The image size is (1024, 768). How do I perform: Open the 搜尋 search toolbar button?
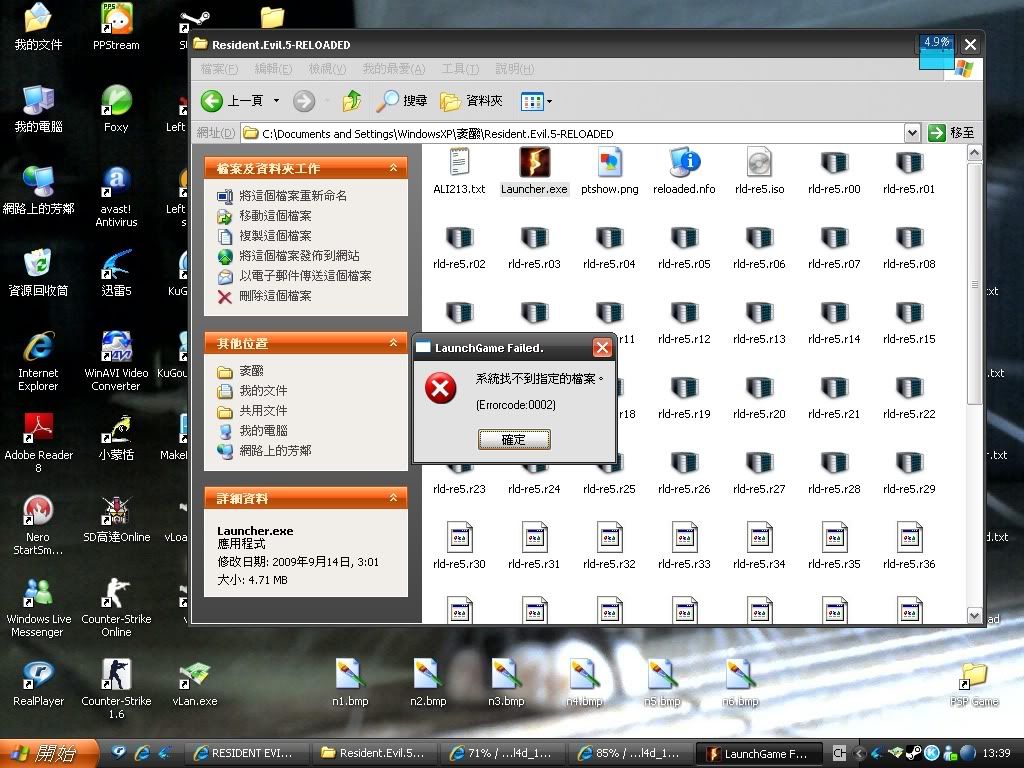402,101
